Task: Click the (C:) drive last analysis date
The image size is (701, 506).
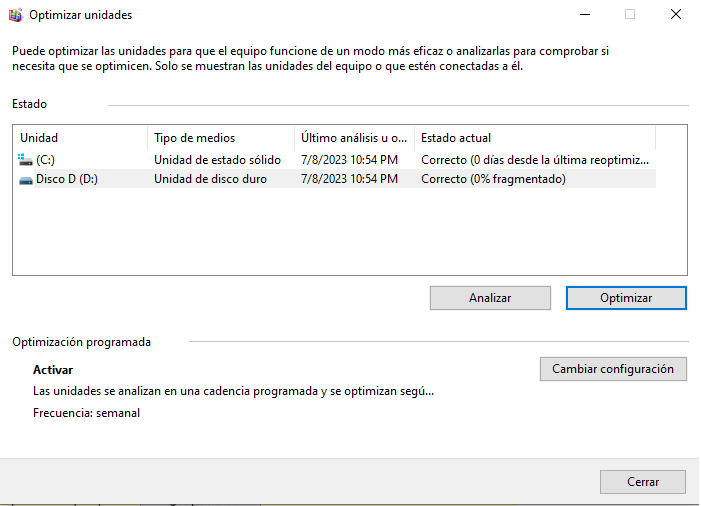Action: [x=349, y=160]
